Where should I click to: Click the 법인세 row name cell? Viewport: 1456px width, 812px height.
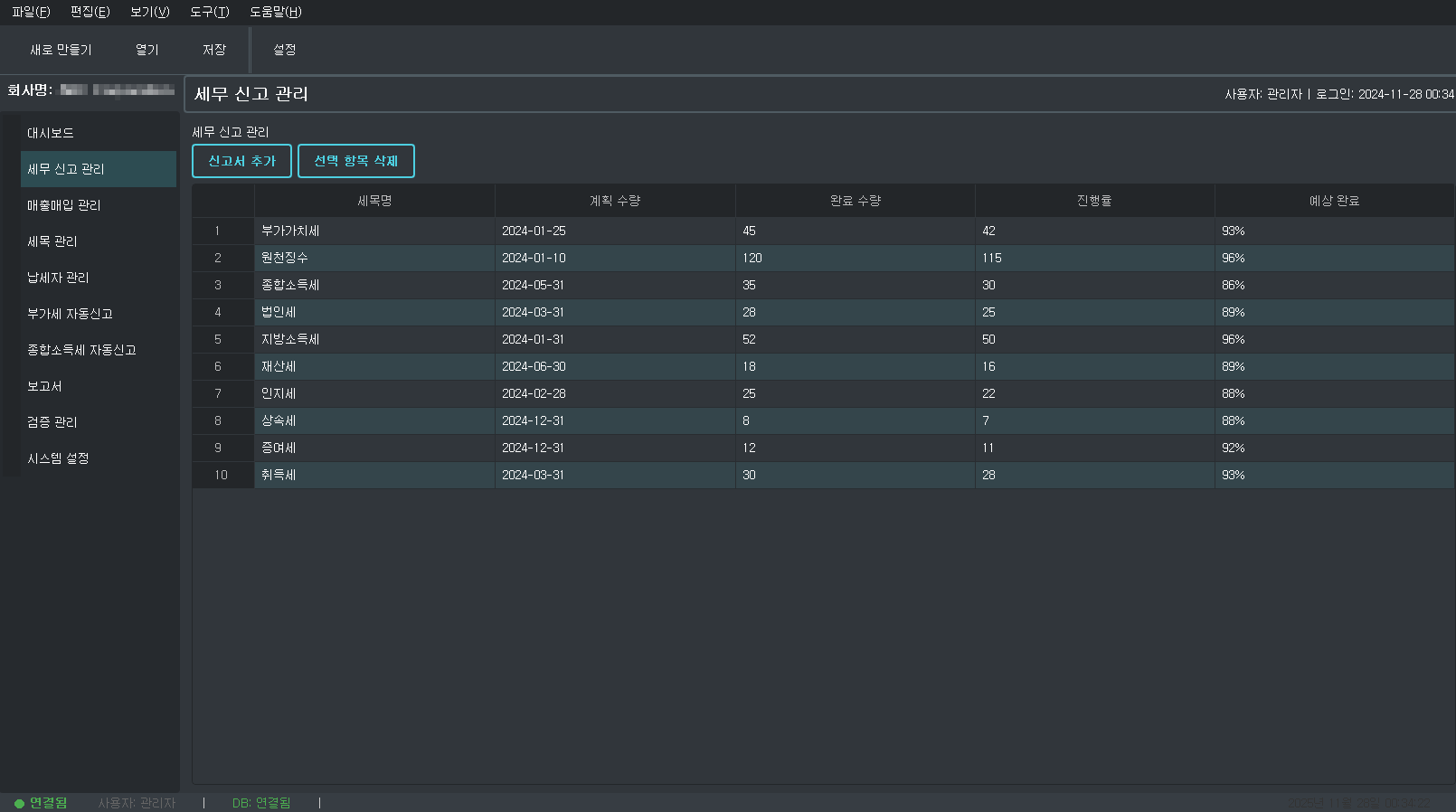[373, 312]
